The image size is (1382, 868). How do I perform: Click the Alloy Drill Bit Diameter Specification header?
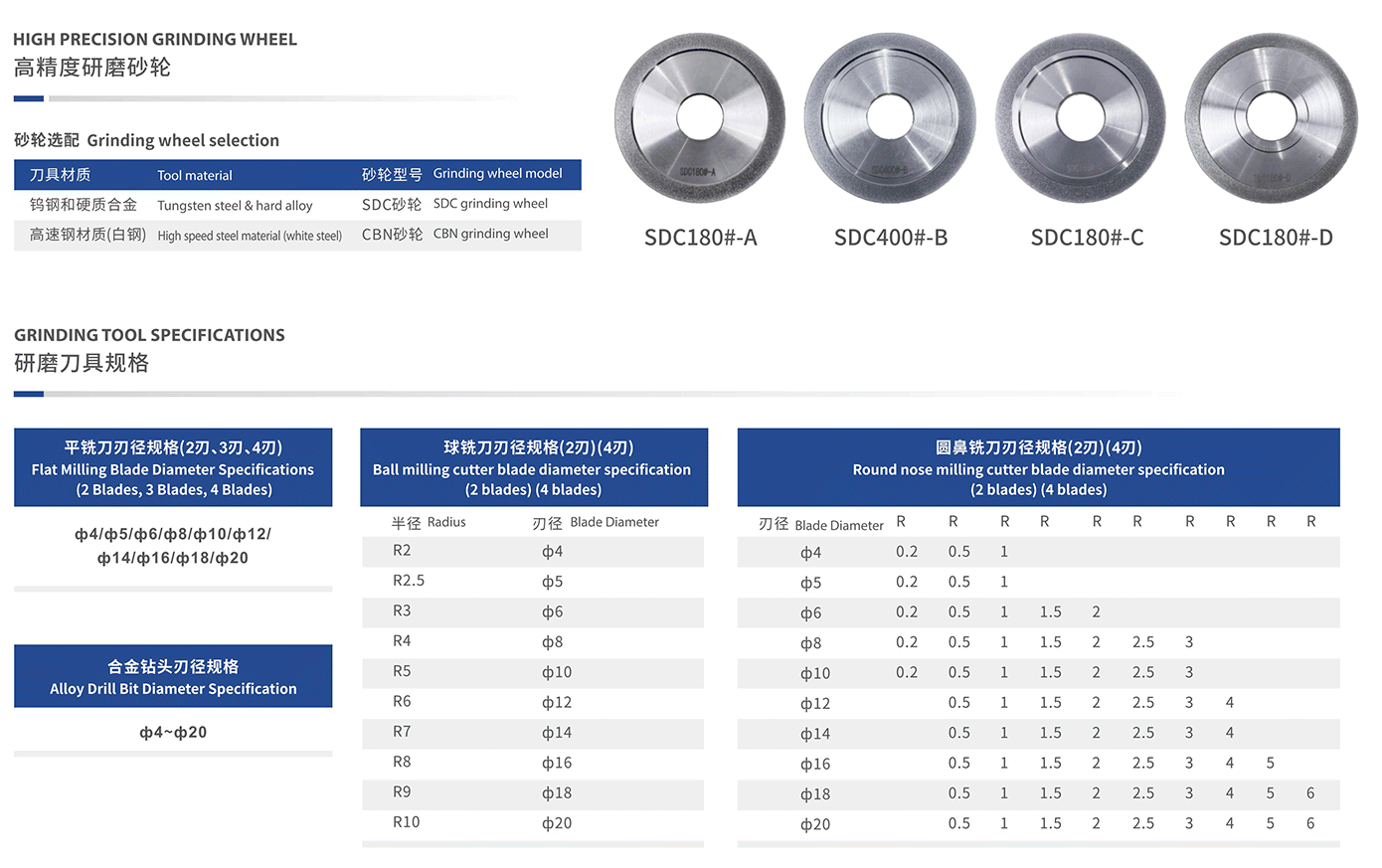click(x=172, y=676)
